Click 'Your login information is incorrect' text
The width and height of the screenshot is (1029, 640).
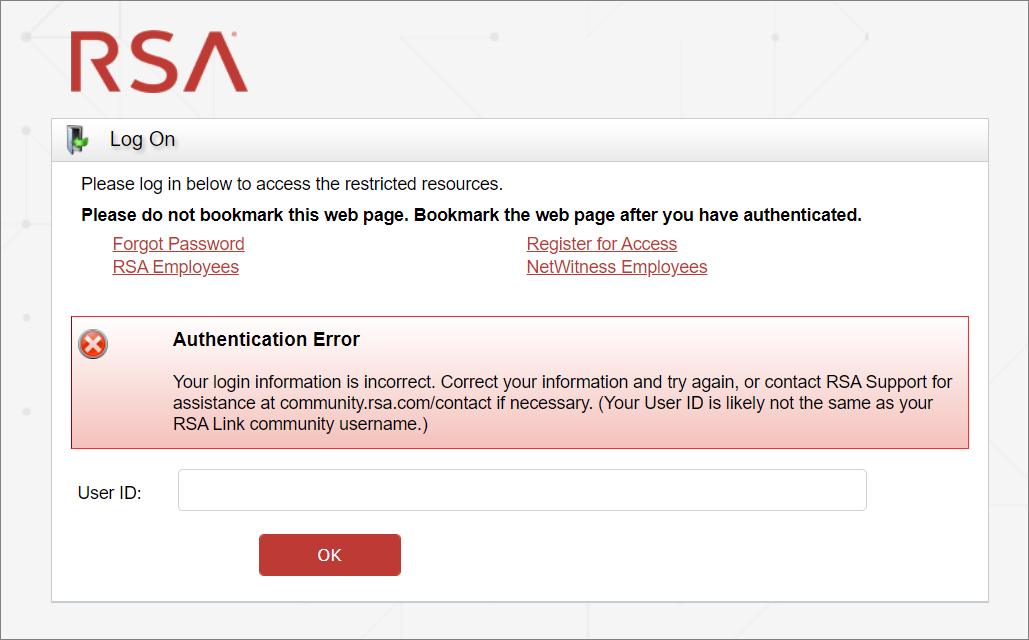click(304, 382)
